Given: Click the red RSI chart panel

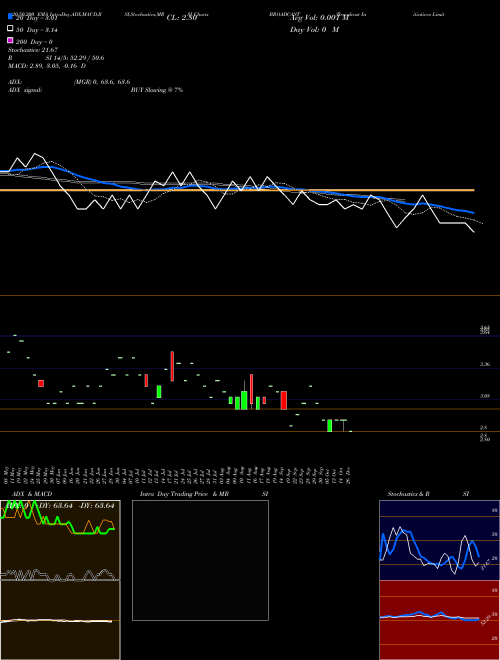Looking at the screenshot, I should pos(439,620).
